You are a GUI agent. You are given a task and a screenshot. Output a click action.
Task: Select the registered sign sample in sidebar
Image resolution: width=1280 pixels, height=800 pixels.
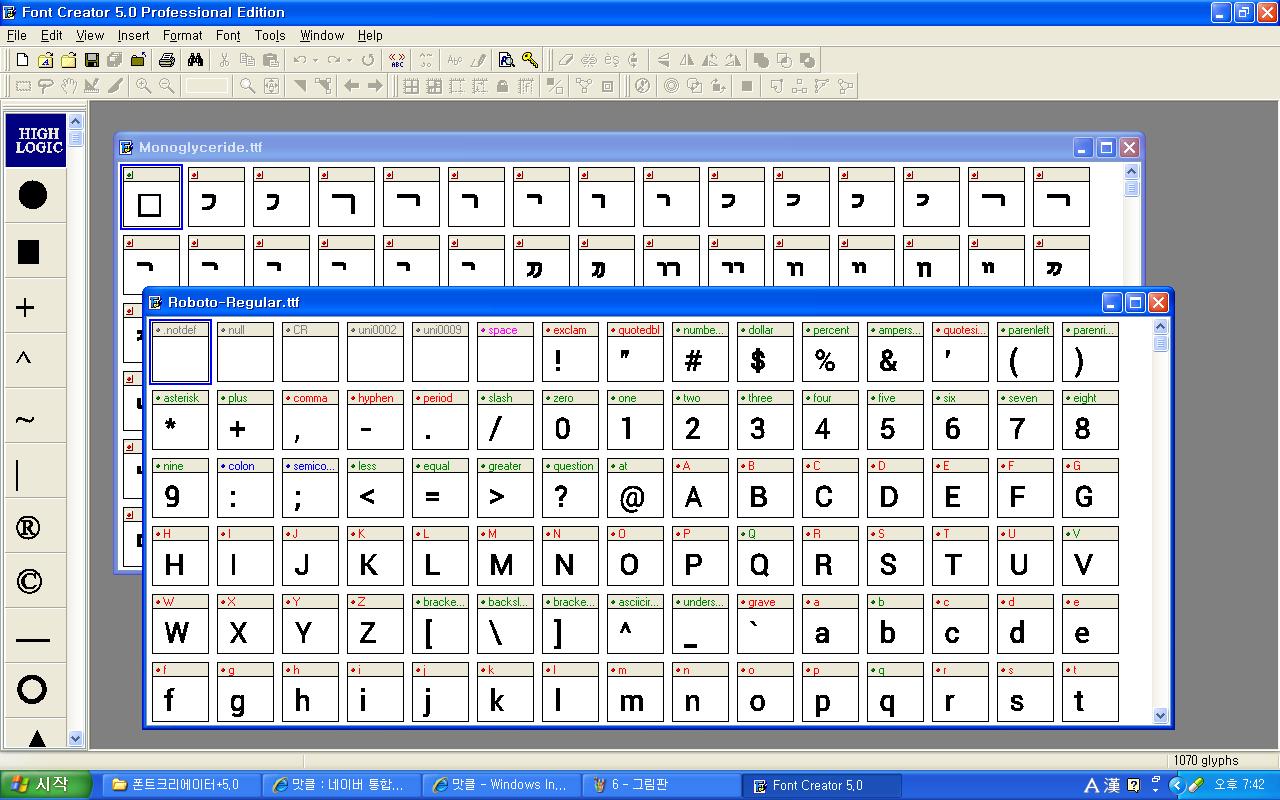pos(30,527)
